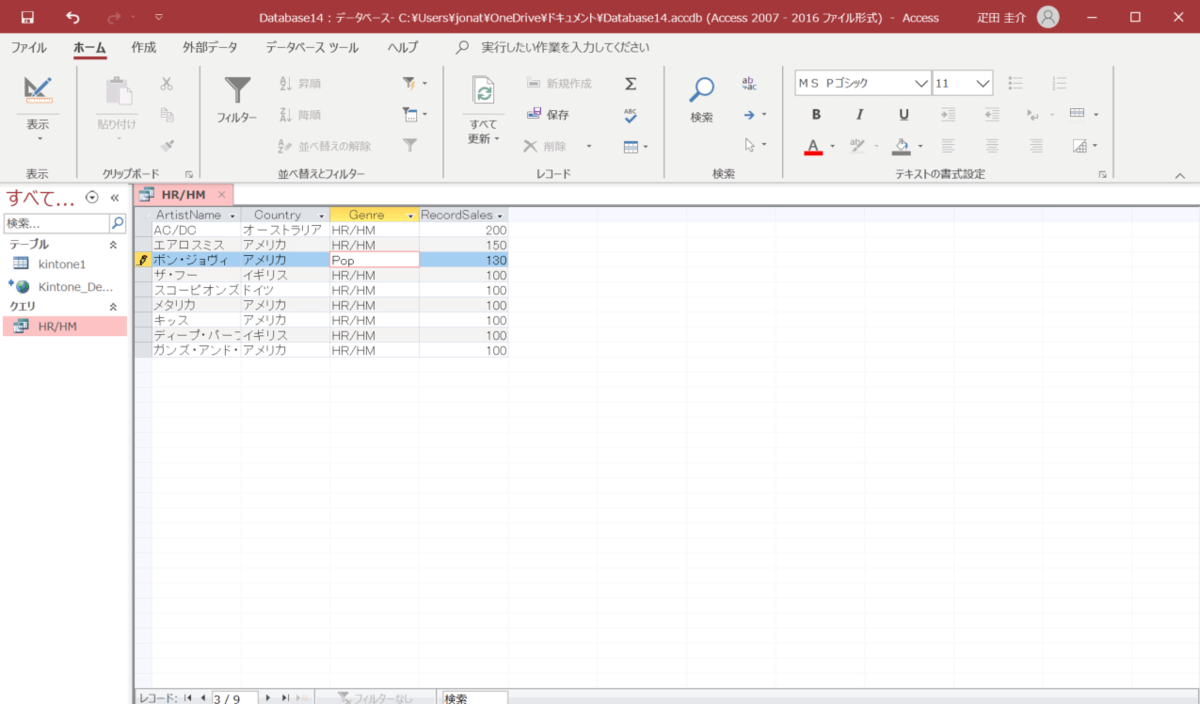Click the large フィルター funnel icon
The width and height of the screenshot is (1200, 704).
coord(237,91)
